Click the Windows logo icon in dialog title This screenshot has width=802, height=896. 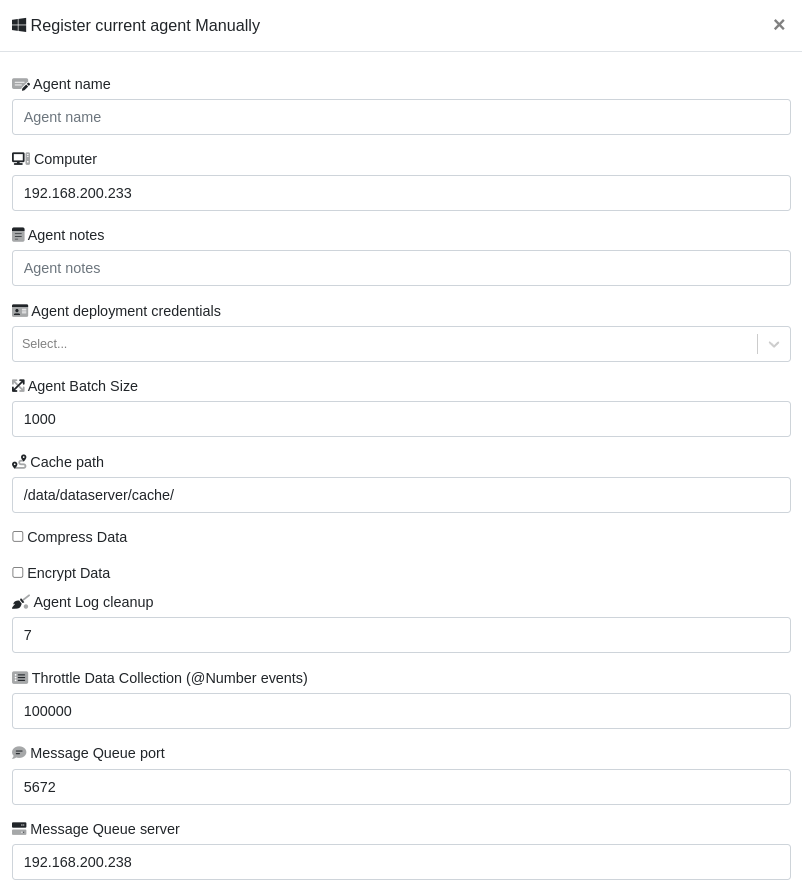19,25
